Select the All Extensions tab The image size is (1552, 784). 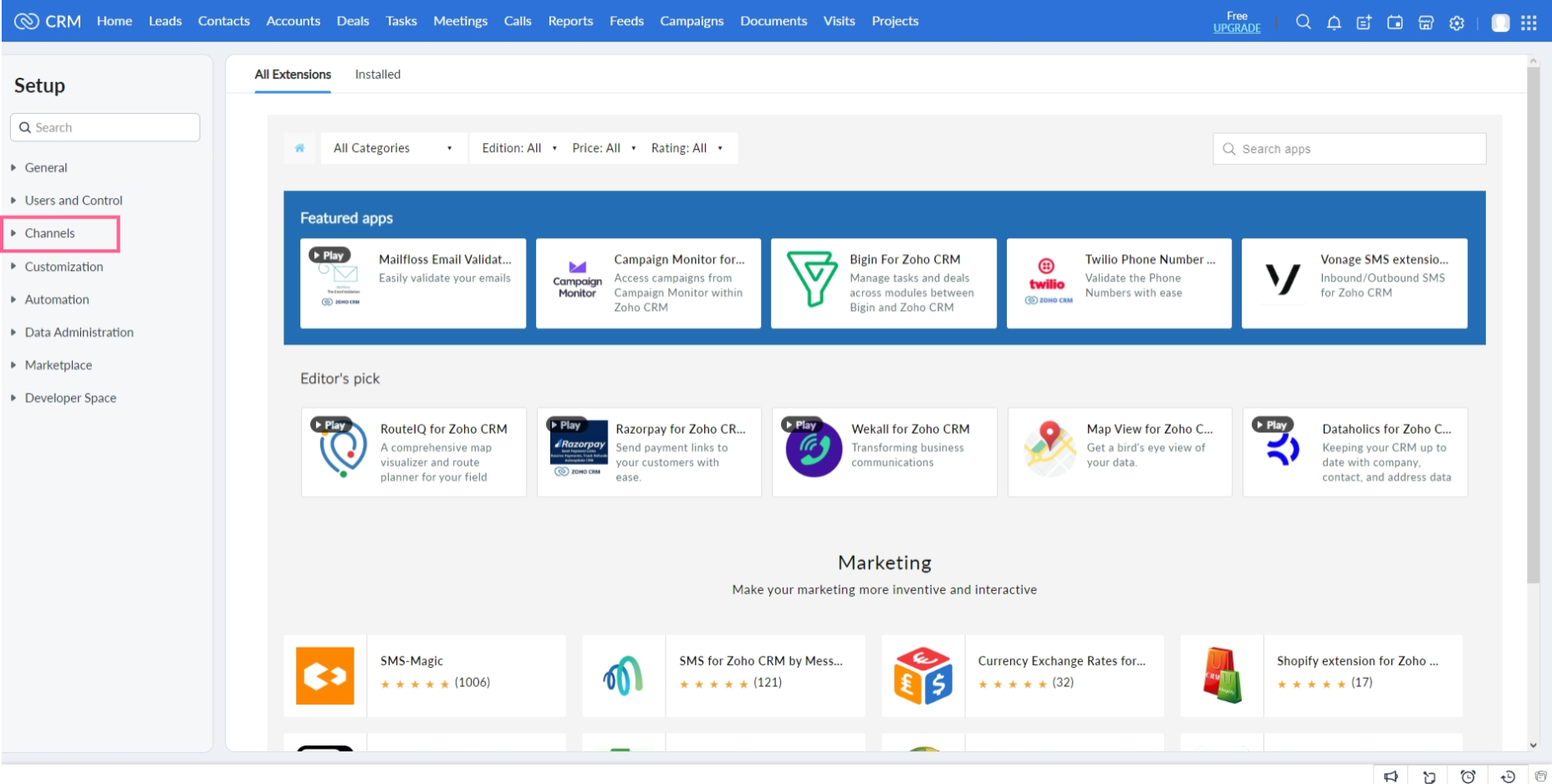point(293,74)
